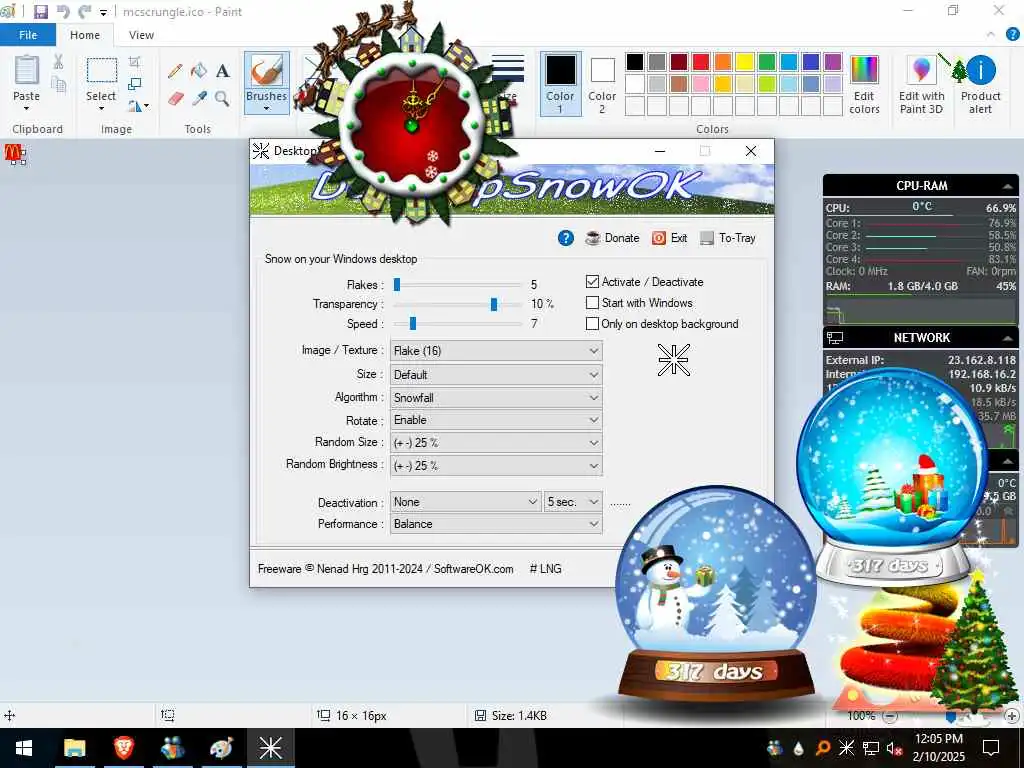This screenshot has width=1024, height=768.
Task: Pick the red color swatch in palette
Action: (701, 62)
